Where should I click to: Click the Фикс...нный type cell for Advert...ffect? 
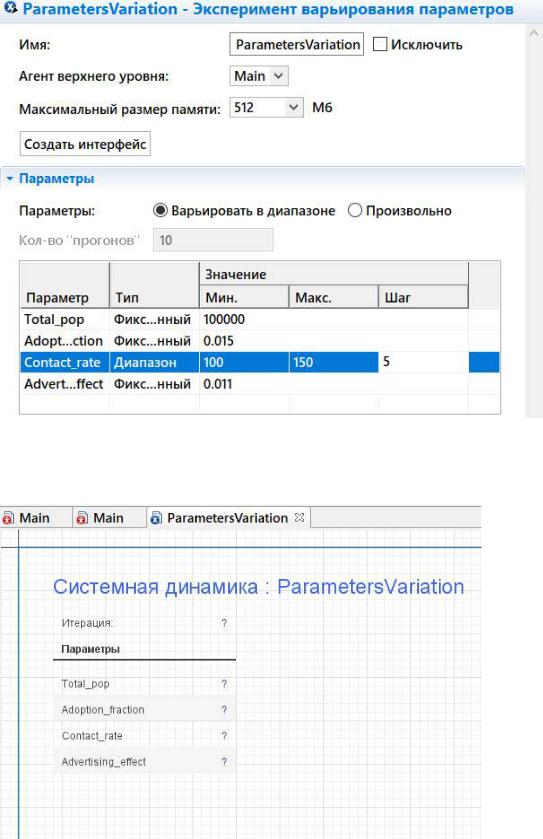click(x=154, y=384)
